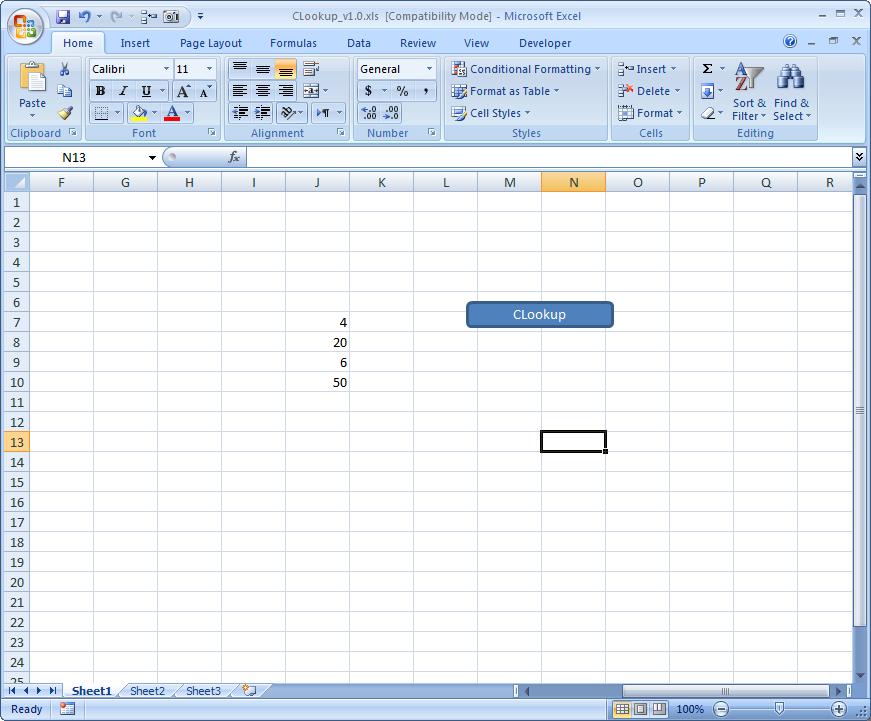Open the font size dropdown

tap(209, 69)
